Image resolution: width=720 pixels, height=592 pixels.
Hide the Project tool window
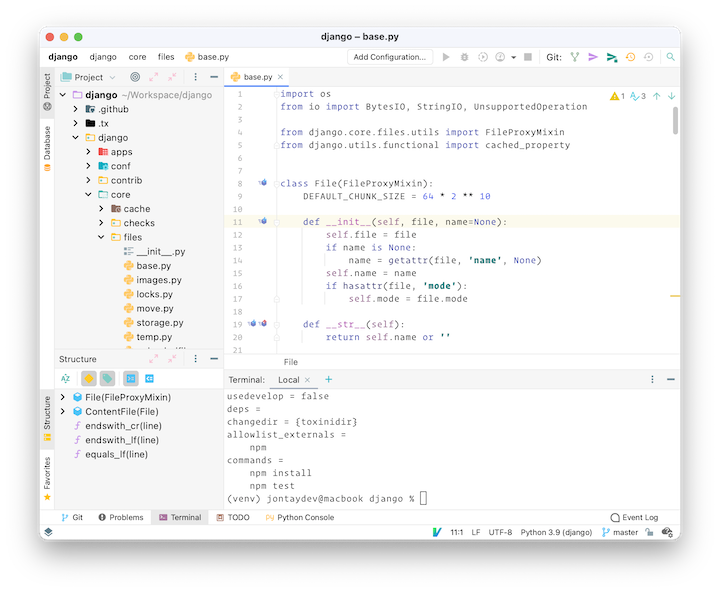(214, 77)
